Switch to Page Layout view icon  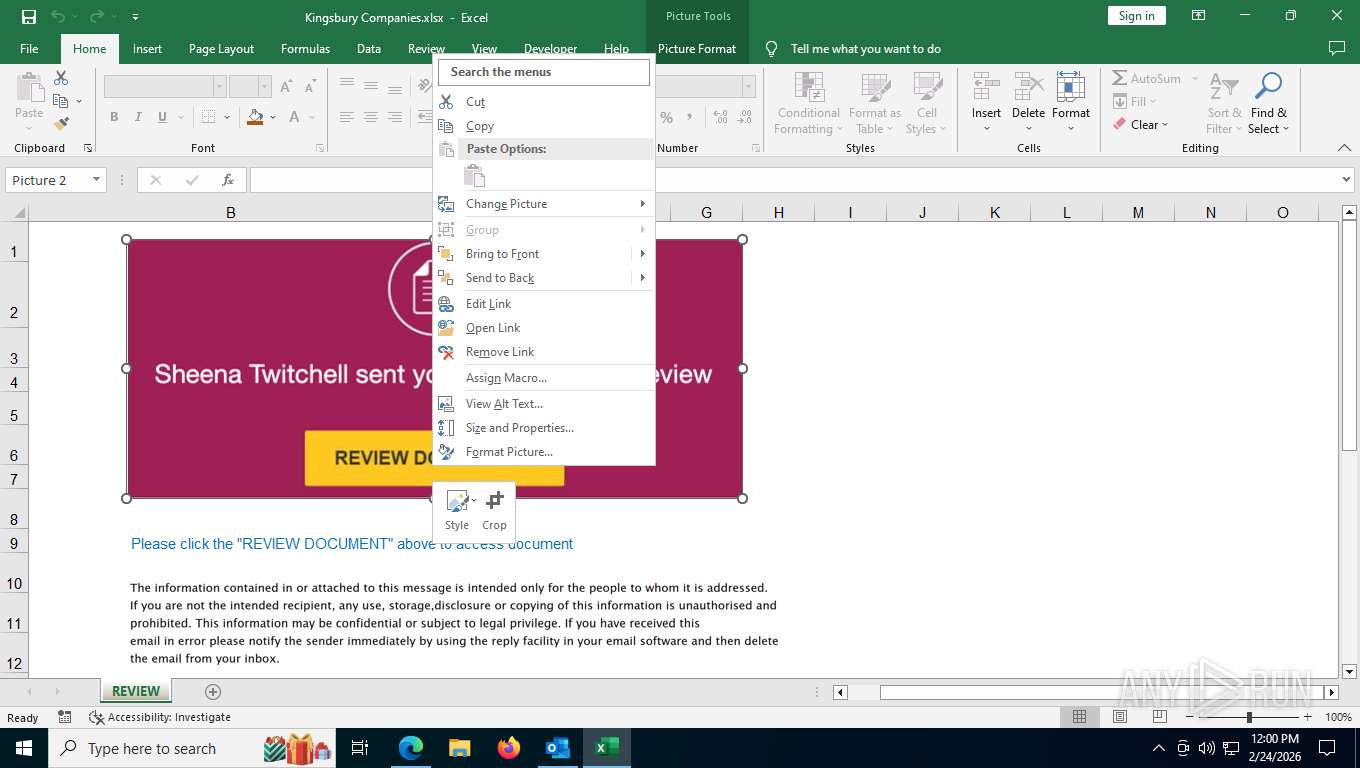pos(1120,717)
